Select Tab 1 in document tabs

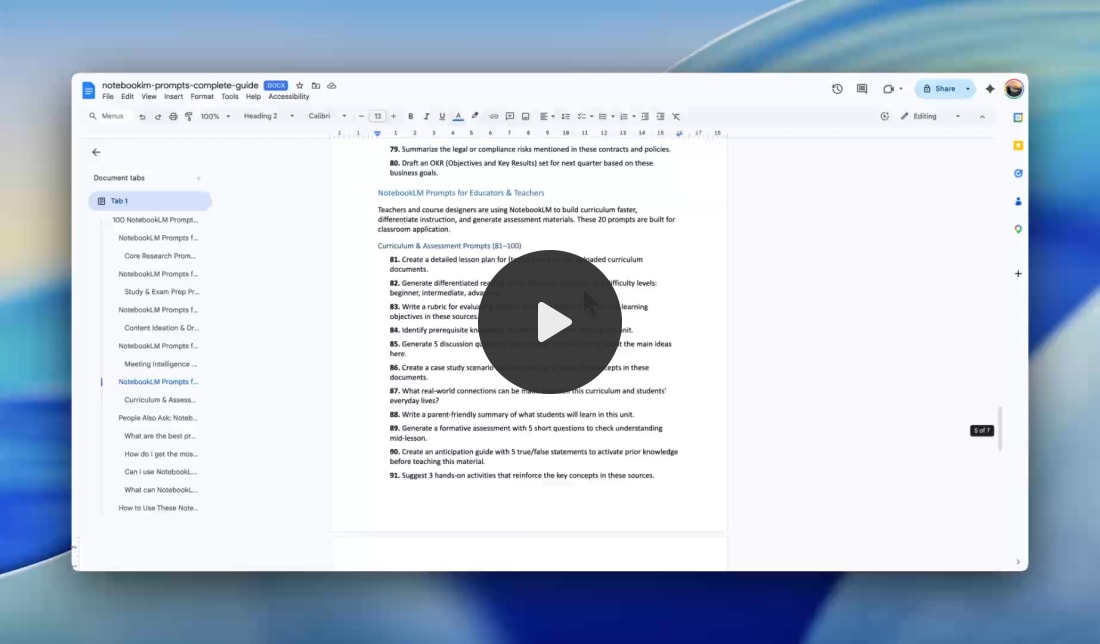(x=149, y=201)
